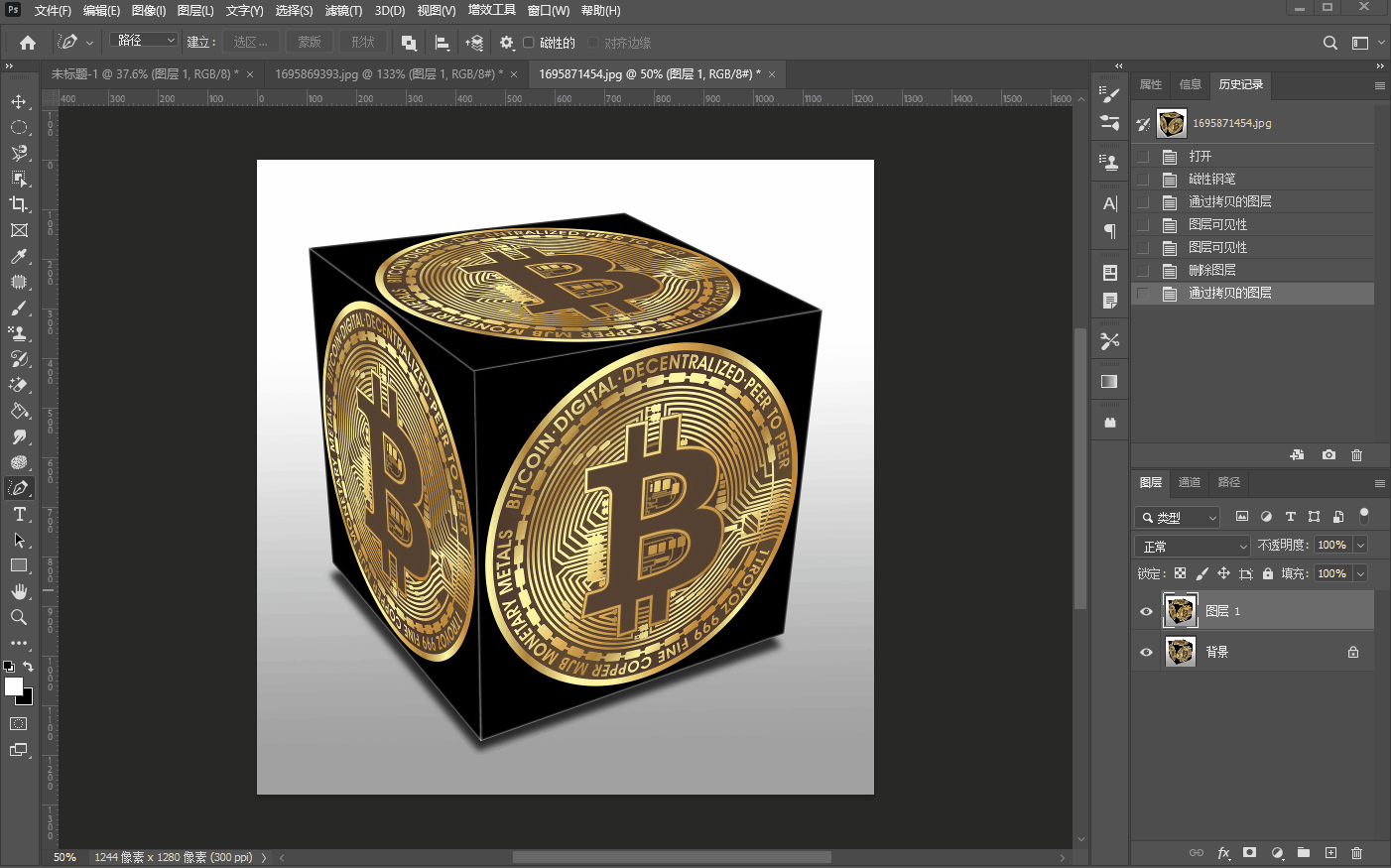Select the History Brush tool
This screenshot has height=868, width=1391.
point(19,359)
